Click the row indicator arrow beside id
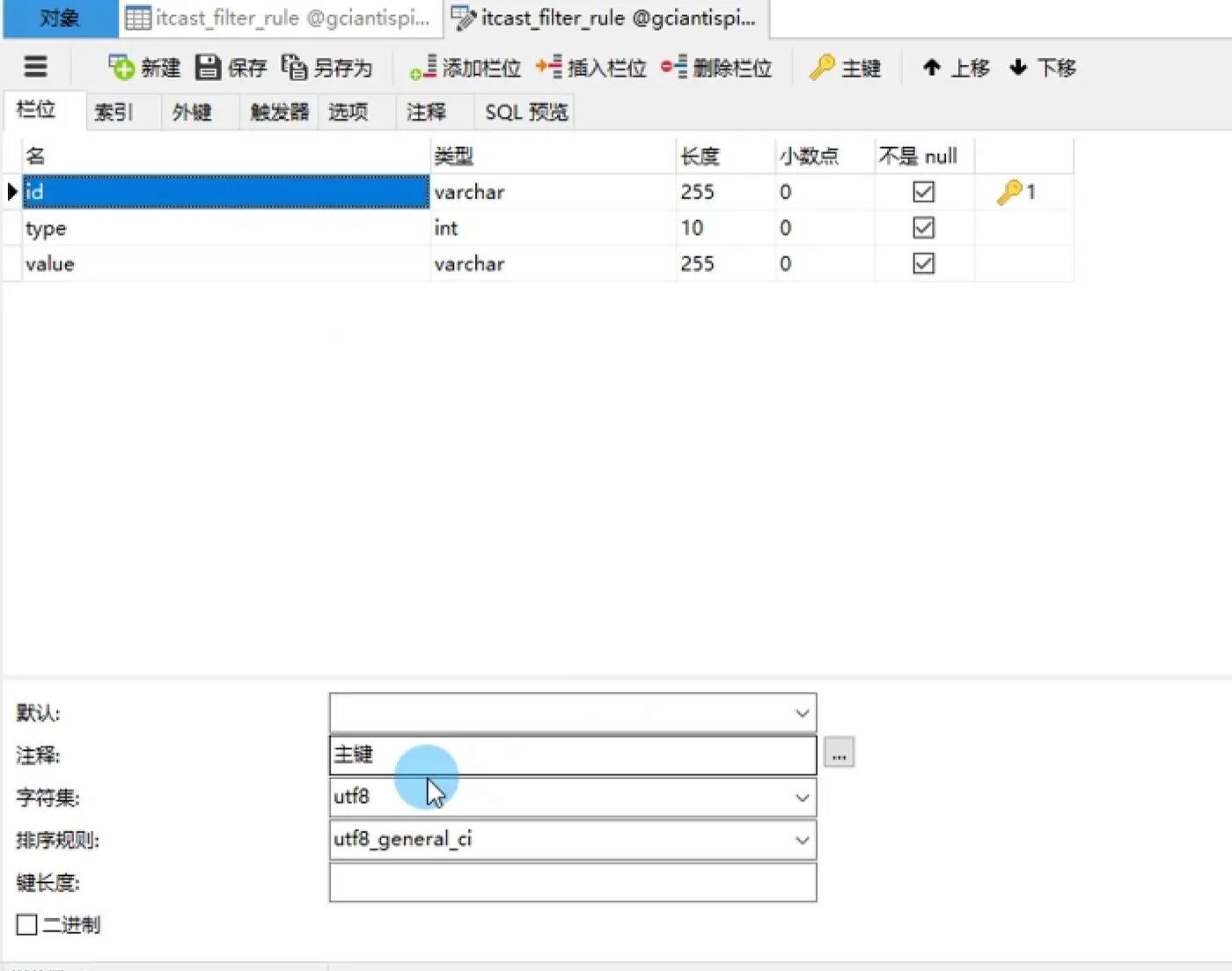 12,192
